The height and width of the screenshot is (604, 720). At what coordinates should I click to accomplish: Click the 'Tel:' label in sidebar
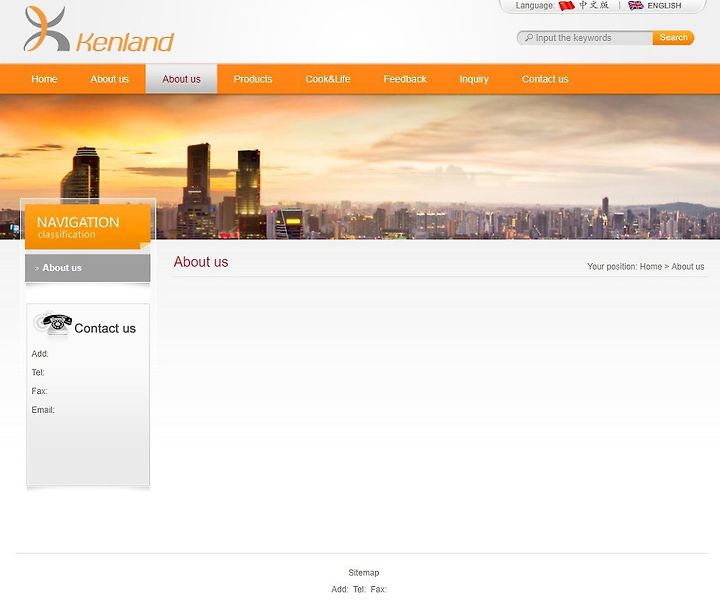tap(38, 373)
